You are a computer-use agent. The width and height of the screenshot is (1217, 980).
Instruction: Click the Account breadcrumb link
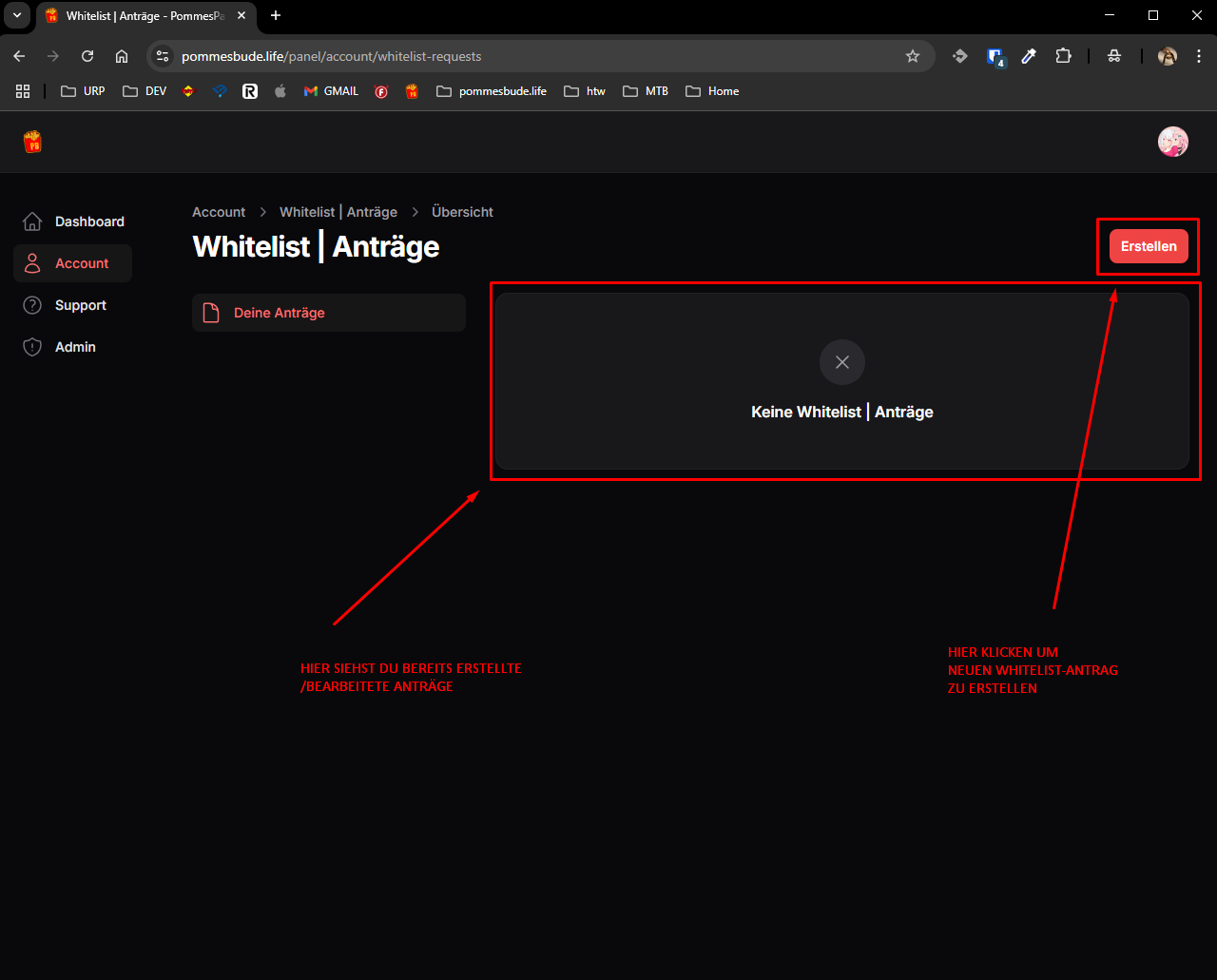pos(219,212)
